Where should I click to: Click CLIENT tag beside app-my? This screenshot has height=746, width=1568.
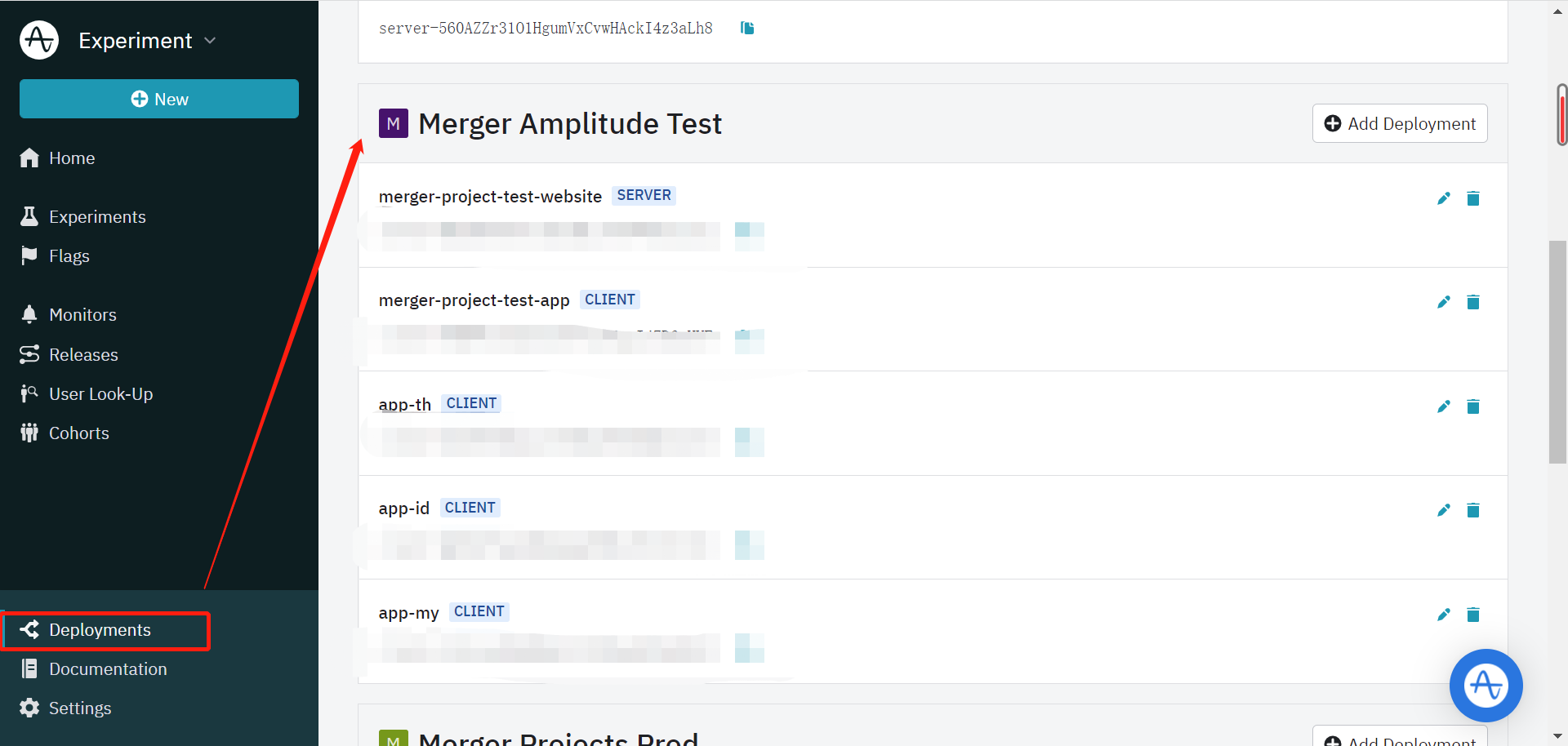[x=479, y=611]
